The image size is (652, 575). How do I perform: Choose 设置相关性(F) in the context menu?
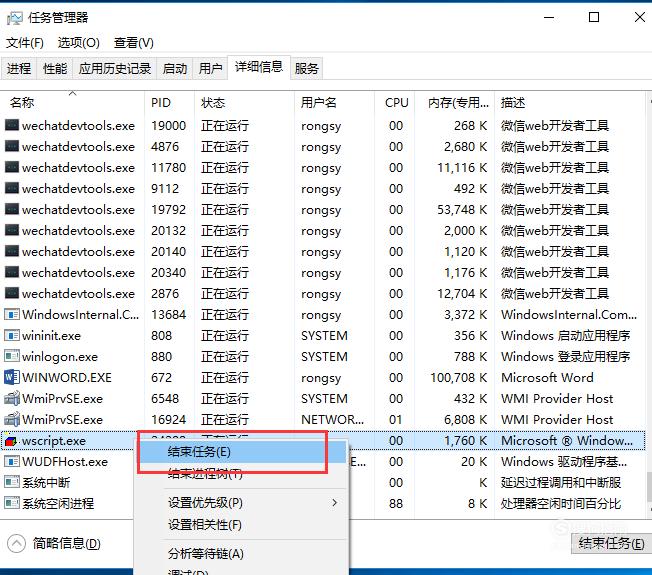pyautogui.click(x=242, y=525)
